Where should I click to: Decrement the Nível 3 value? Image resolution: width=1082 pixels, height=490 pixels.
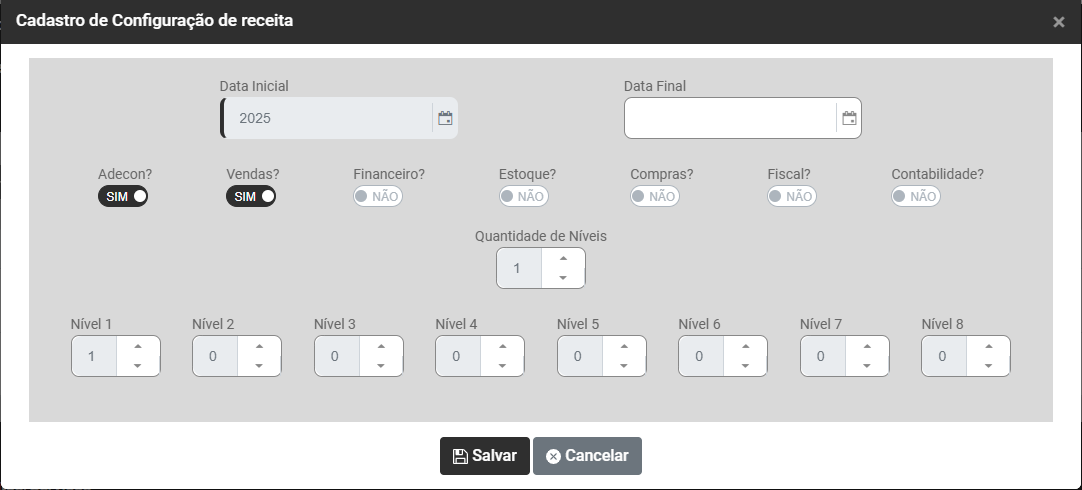[x=381, y=366]
